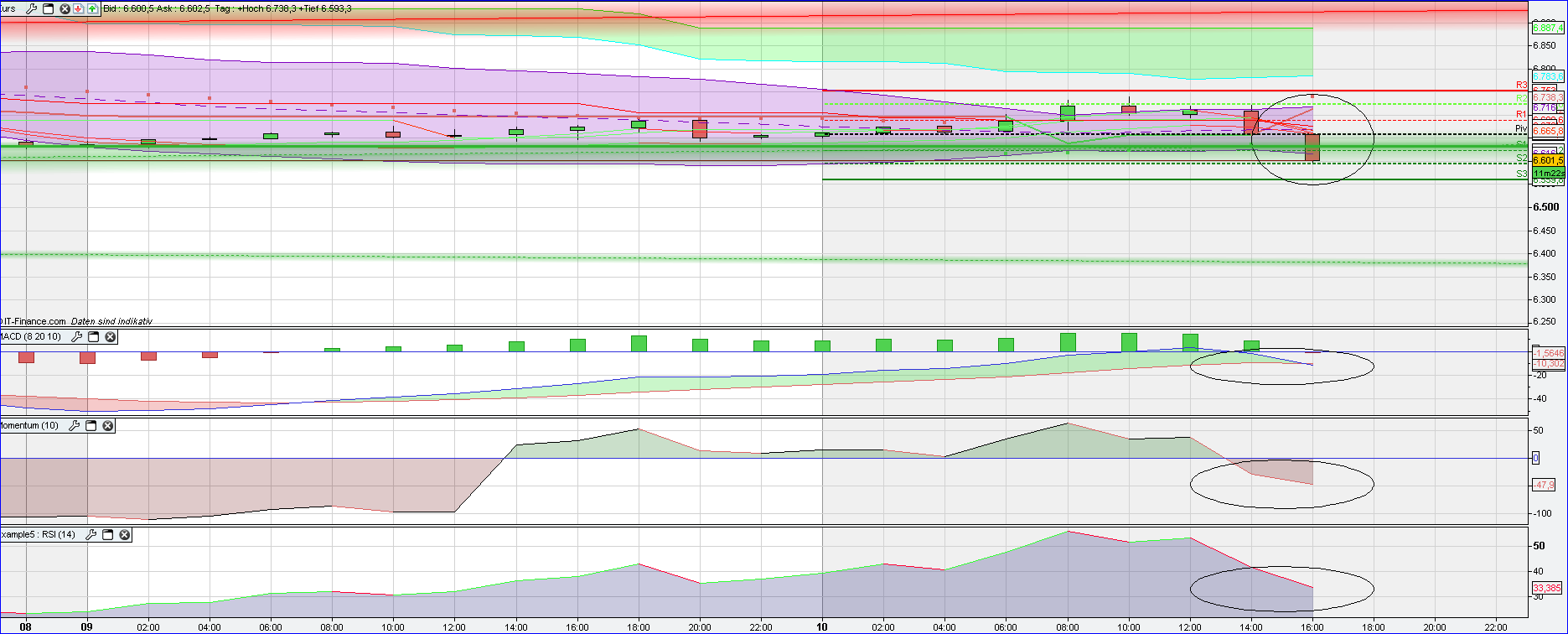Click the 6.738,3 price tag
Viewport: 1568px width, 634px height.
(1549, 97)
